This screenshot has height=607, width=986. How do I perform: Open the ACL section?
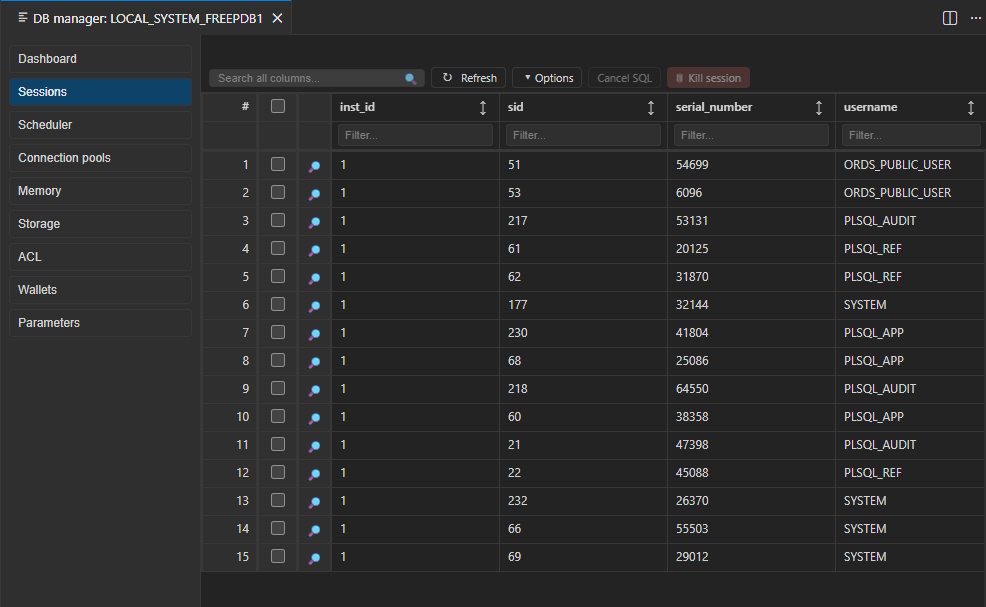101,257
